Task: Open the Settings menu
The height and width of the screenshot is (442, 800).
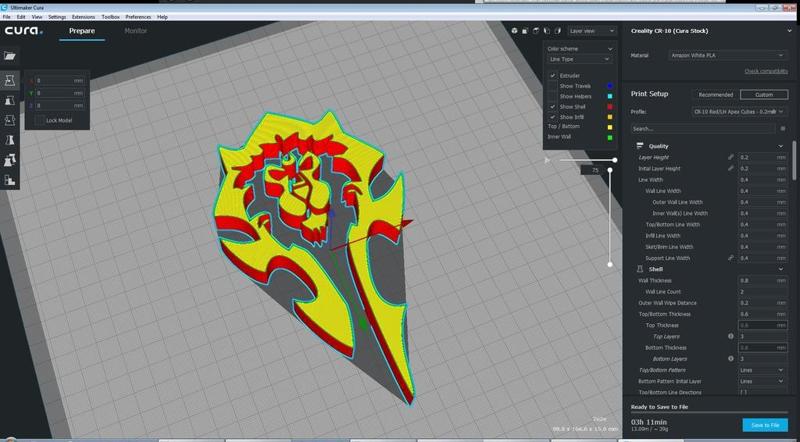Action: coord(57,17)
